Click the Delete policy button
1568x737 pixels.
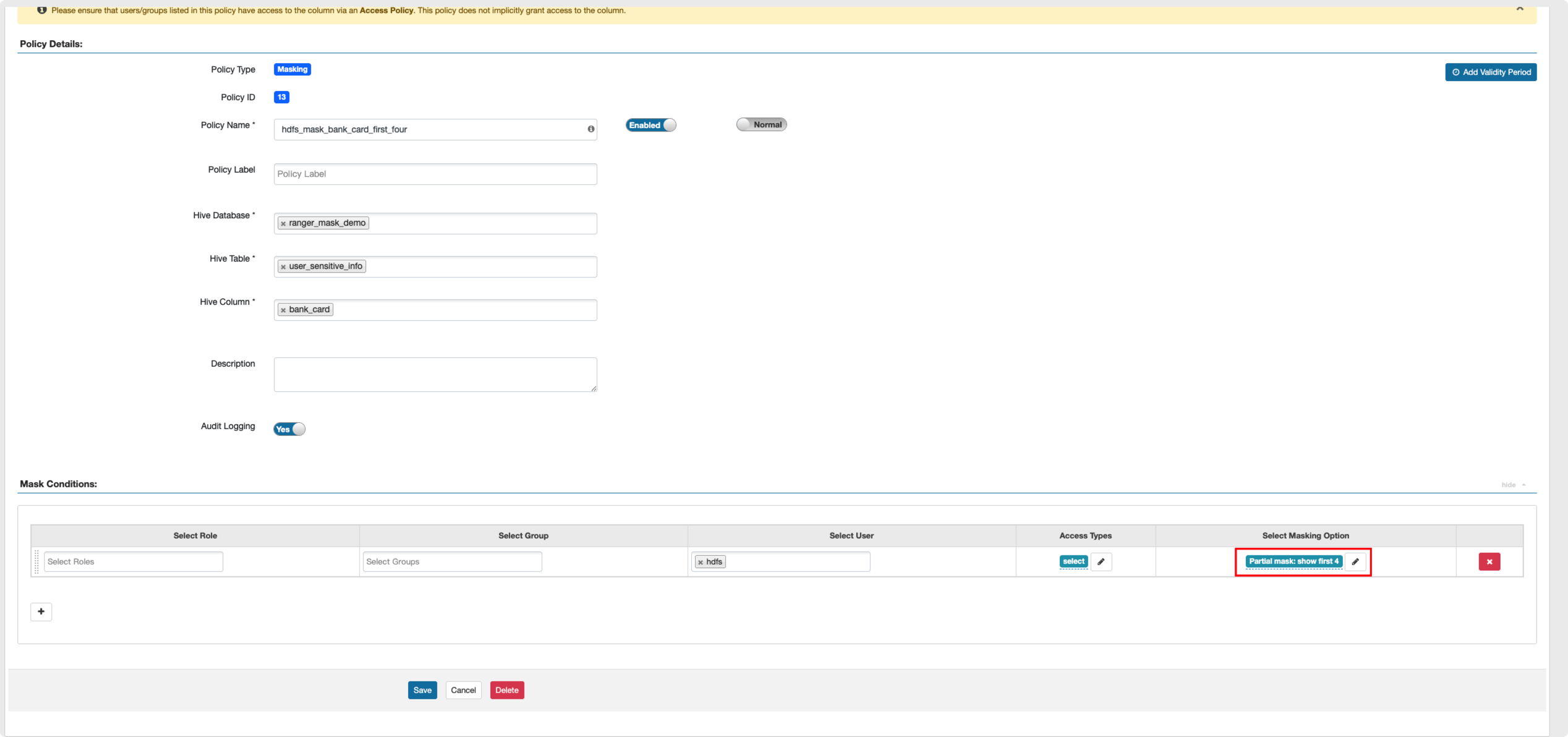pyautogui.click(x=506, y=690)
